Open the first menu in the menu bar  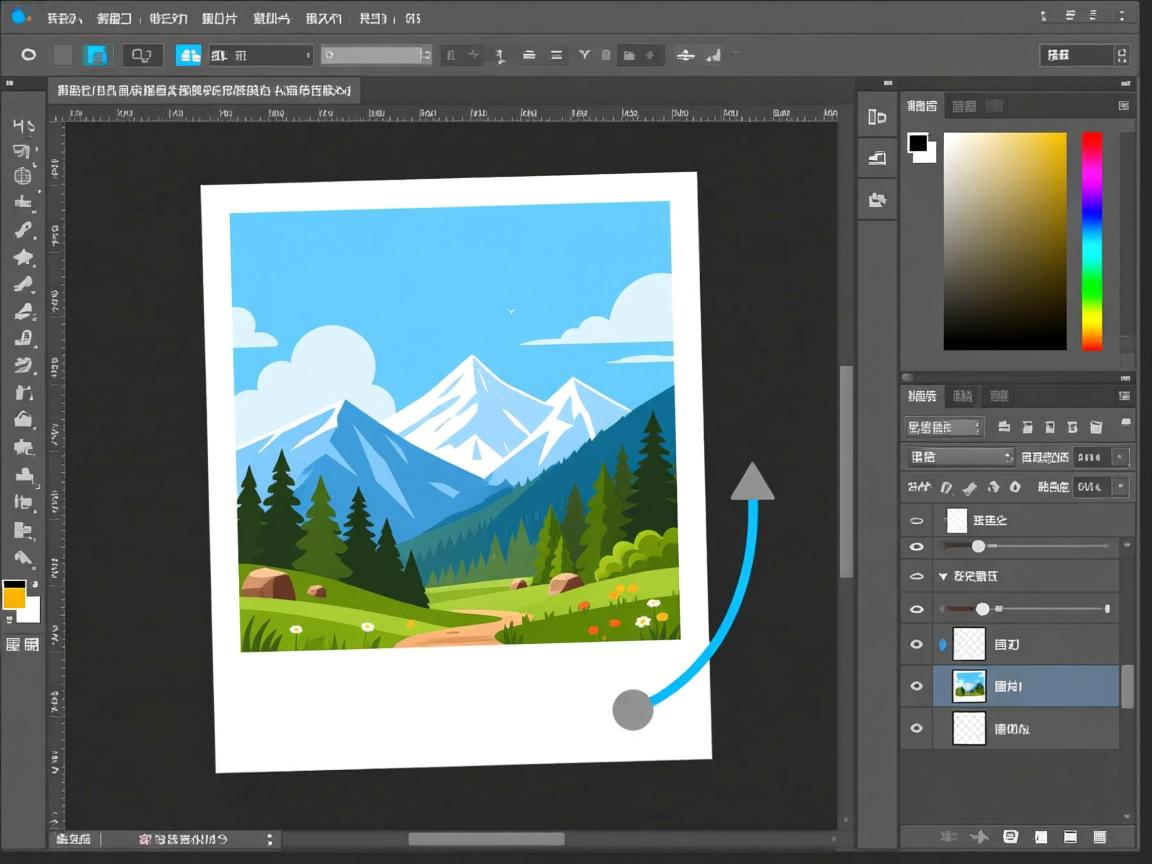tap(65, 18)
